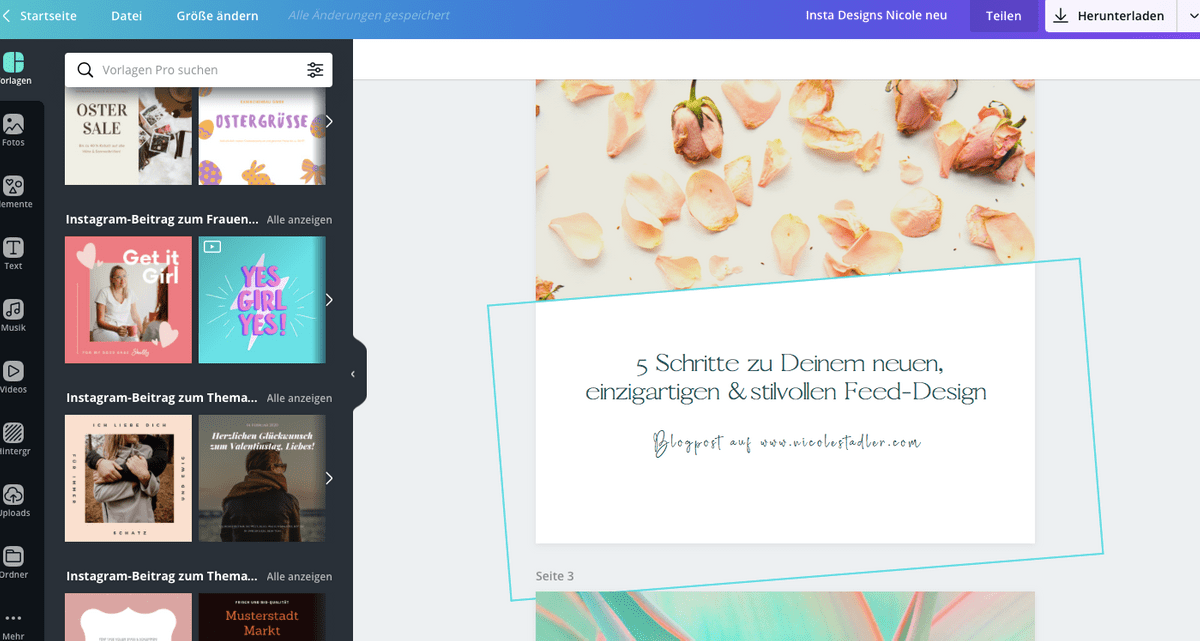Open the Videos sidebar tab
Viewport: 1200px width, 641px height.
[x=14, y=378]
